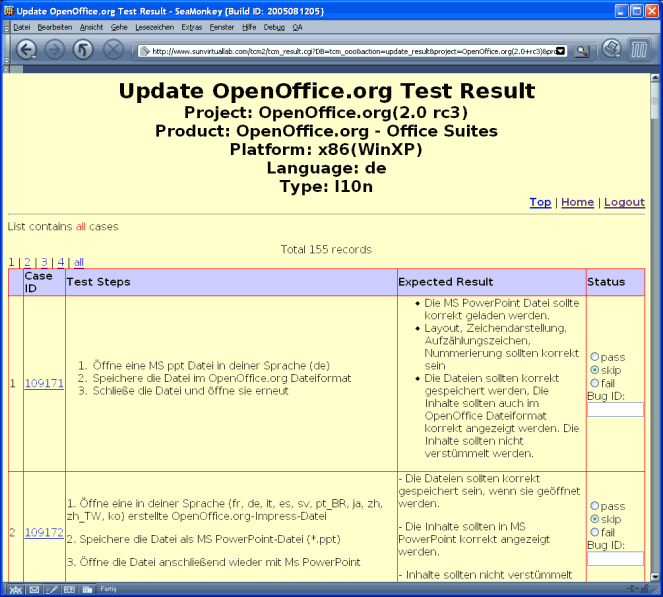Open the Ansicht menu

point(91,27)
